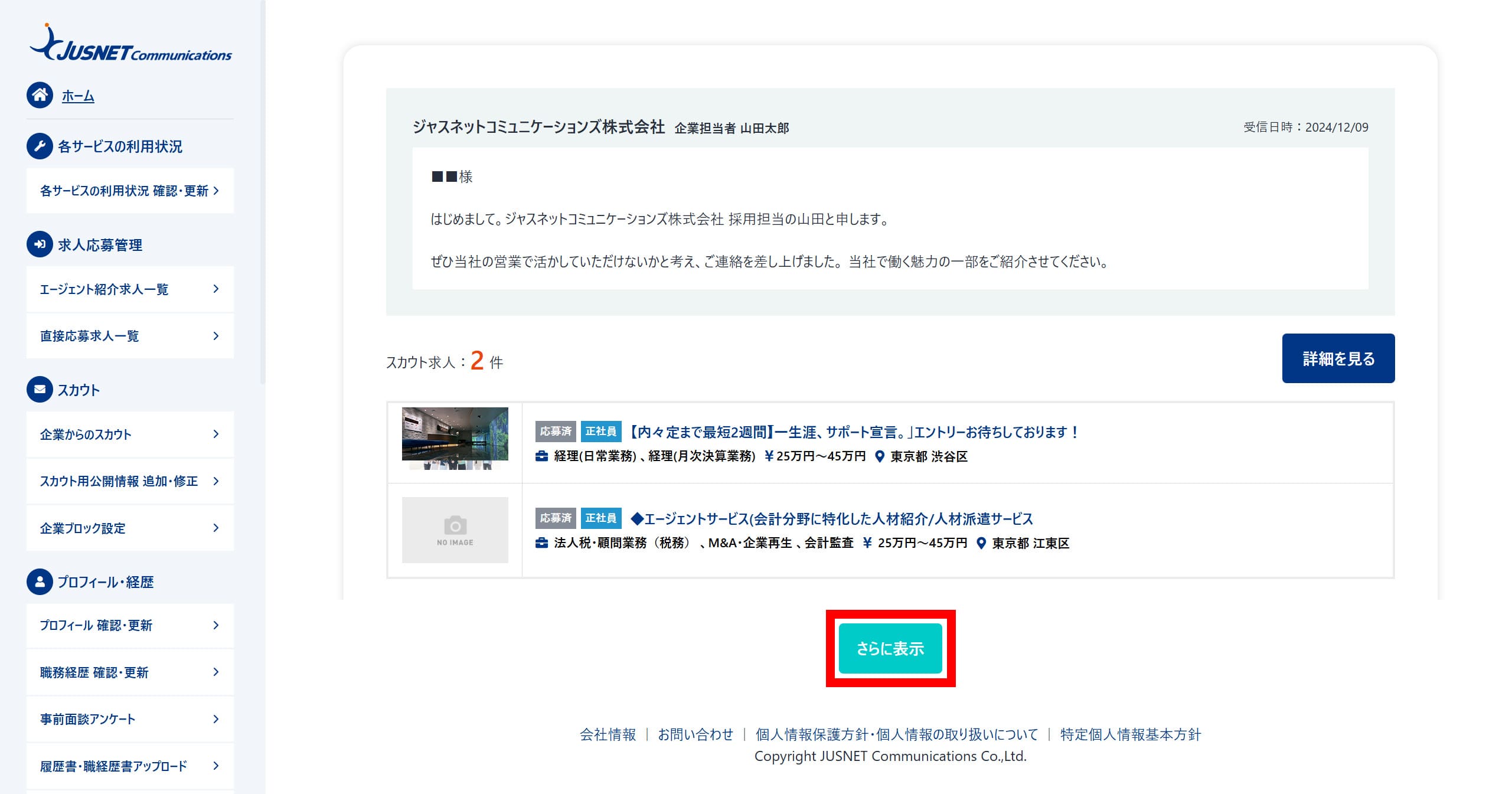
Task: Click the 会社情報 footer link
Action: [x=608, y=734]
